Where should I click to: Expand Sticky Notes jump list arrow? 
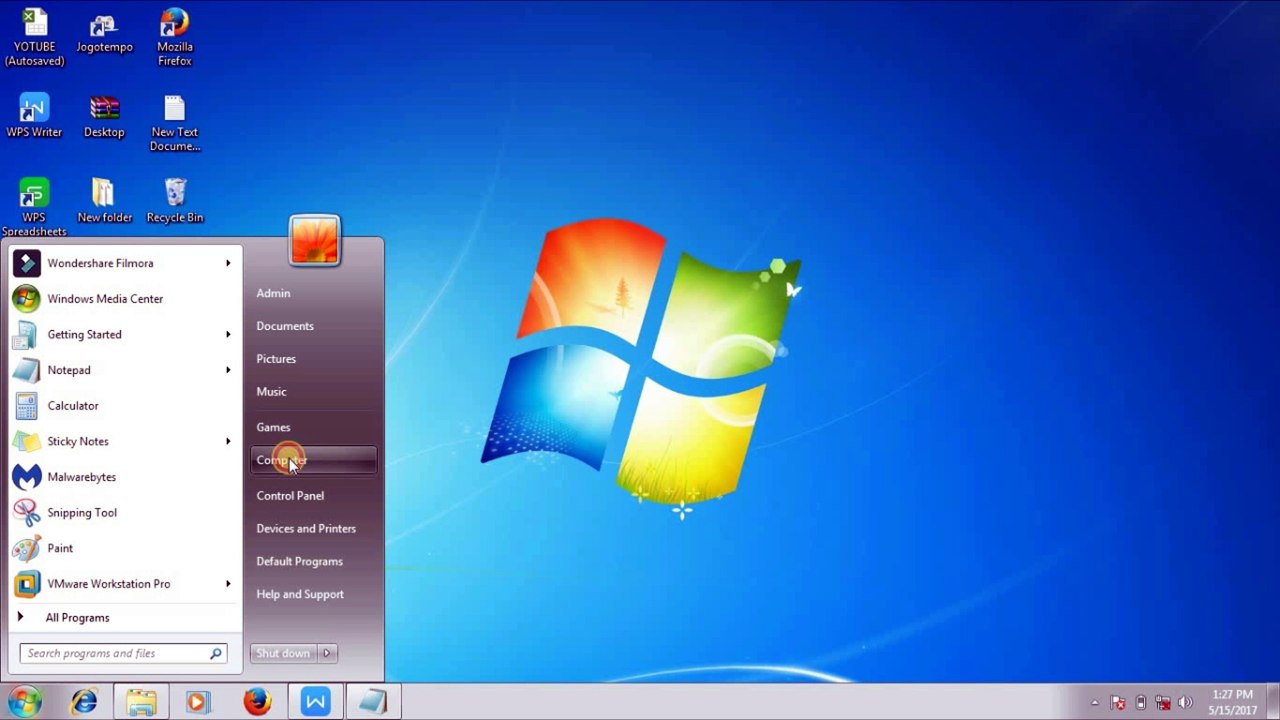(x=228, y=441)
